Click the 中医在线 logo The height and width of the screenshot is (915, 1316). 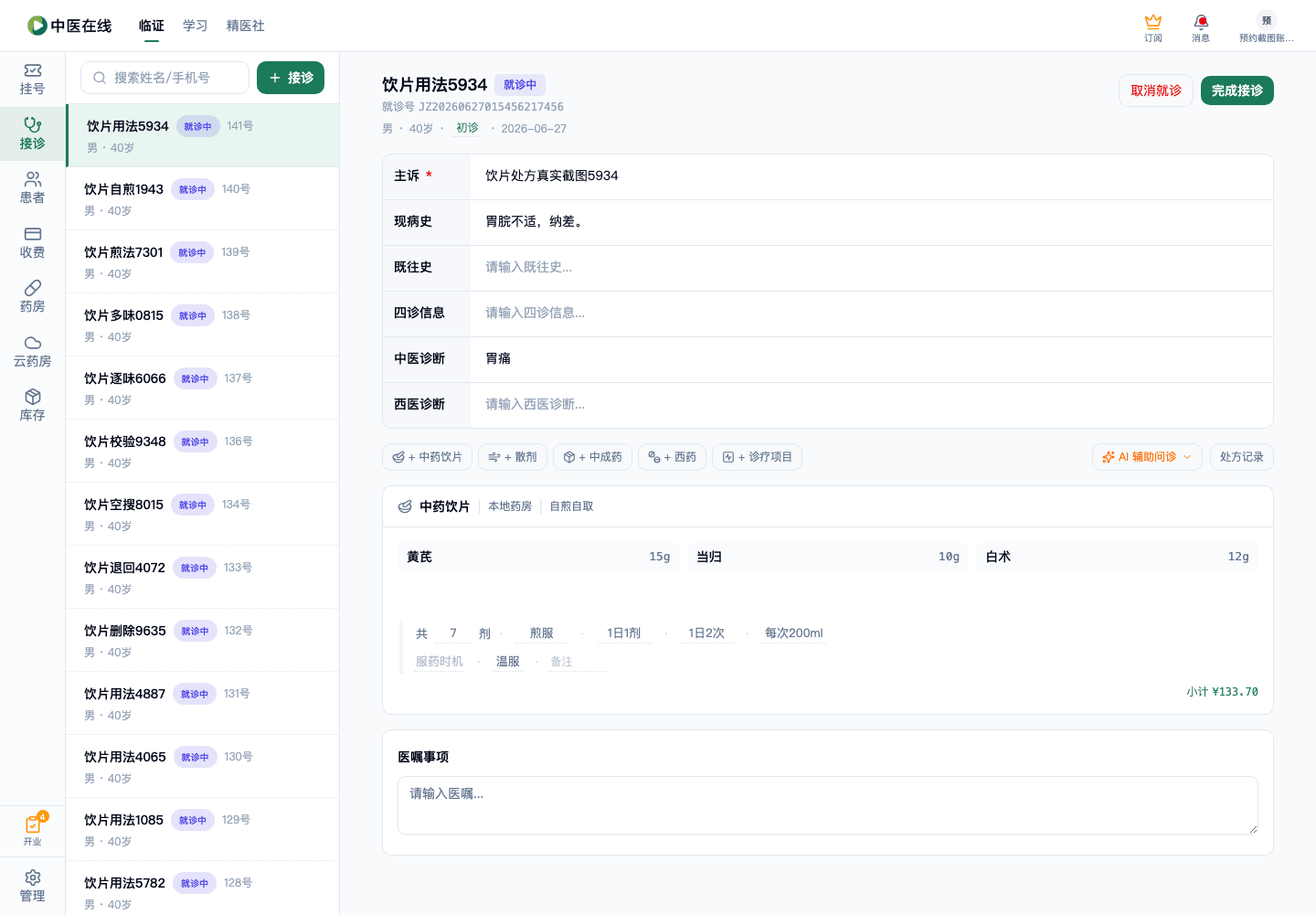pyautogui.click(x=69, y=26)
